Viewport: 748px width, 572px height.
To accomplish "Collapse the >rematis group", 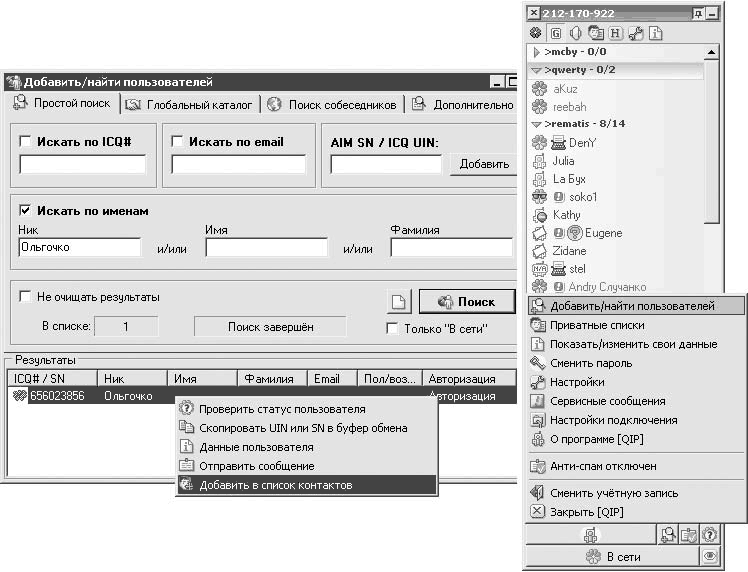I will 536,124.
